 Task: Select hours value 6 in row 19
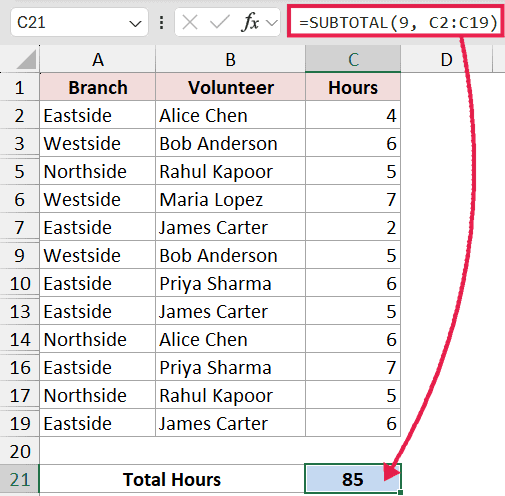click(353, 424)
